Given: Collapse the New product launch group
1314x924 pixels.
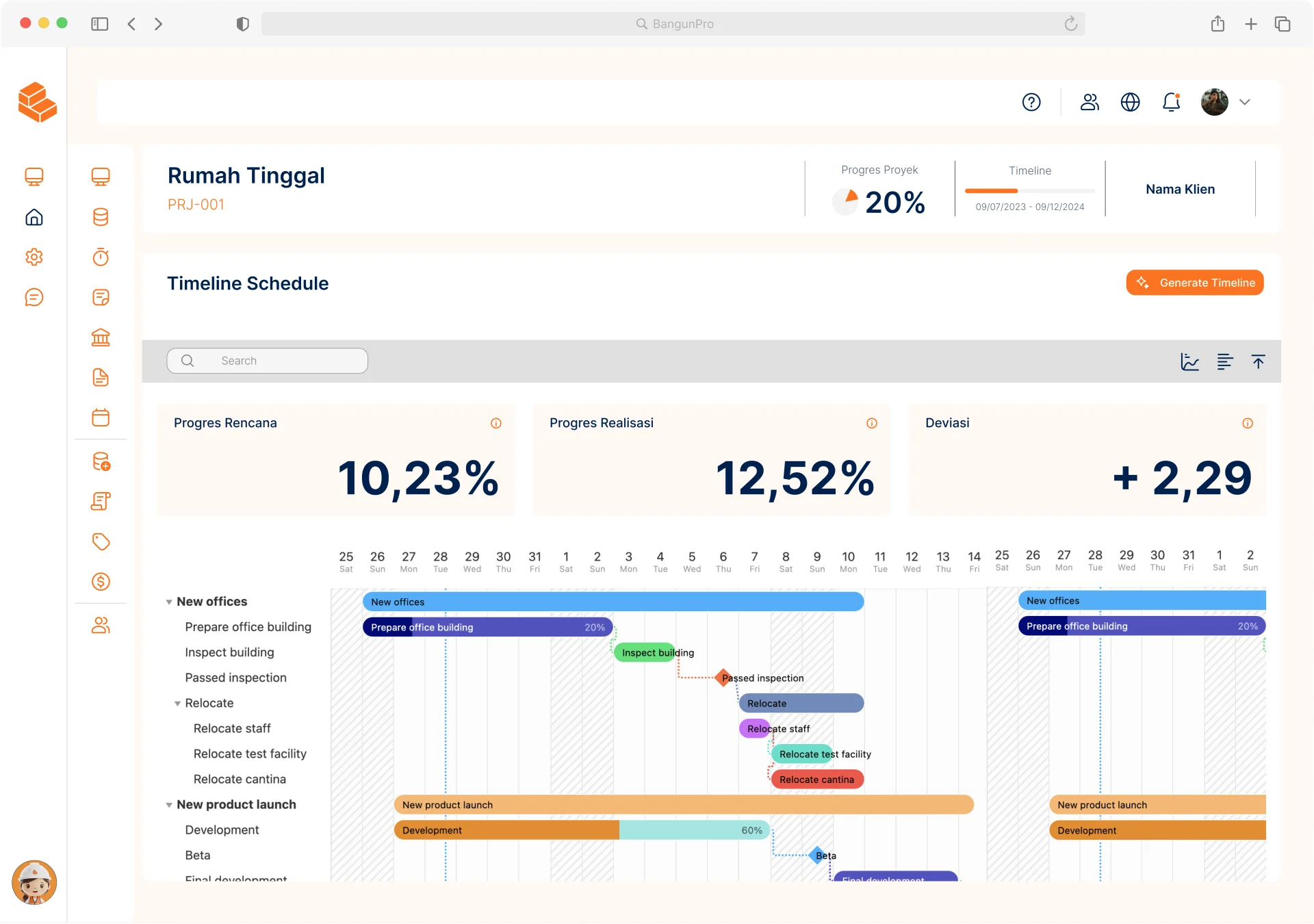Looking at the screenshot, I should [169, 805].
